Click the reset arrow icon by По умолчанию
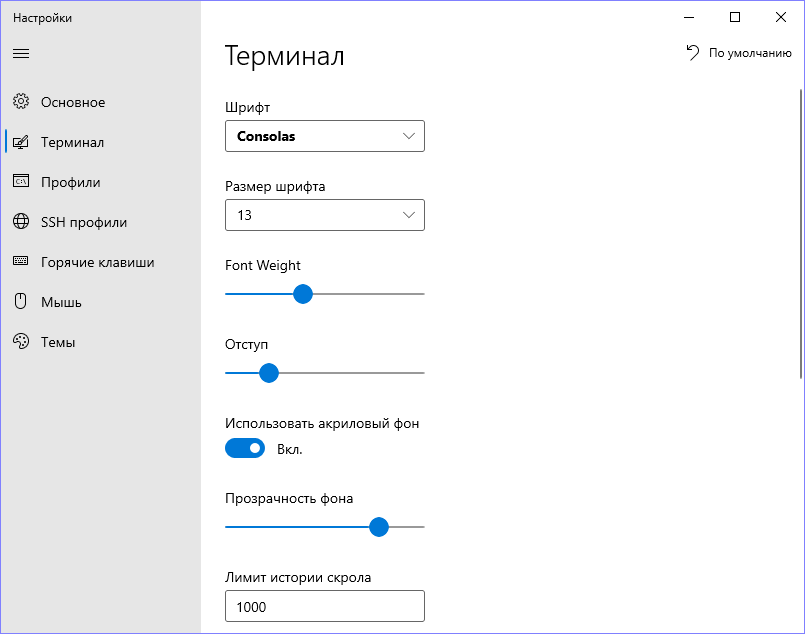Image resolution: width=805 pixels, height=634 pixels. click(693, 53)
